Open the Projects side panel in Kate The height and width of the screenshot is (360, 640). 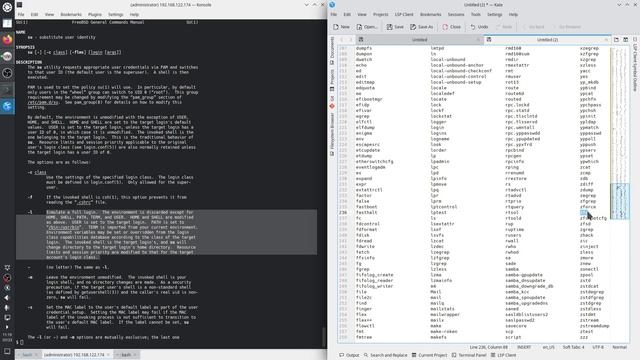click(x=332, y=80)
